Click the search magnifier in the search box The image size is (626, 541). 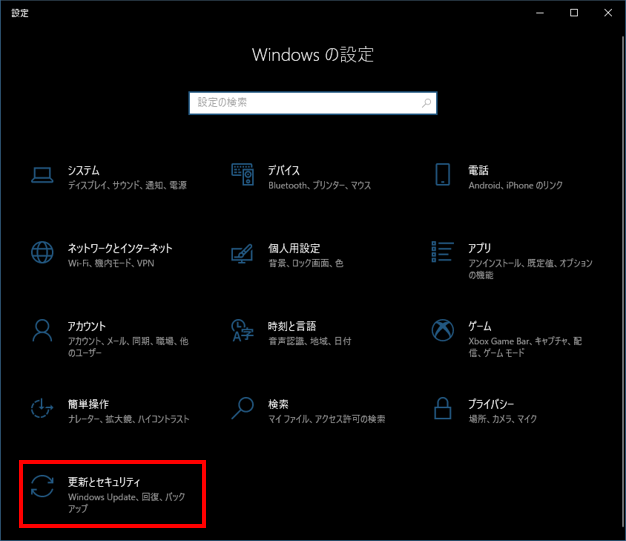tap(426, 103)
